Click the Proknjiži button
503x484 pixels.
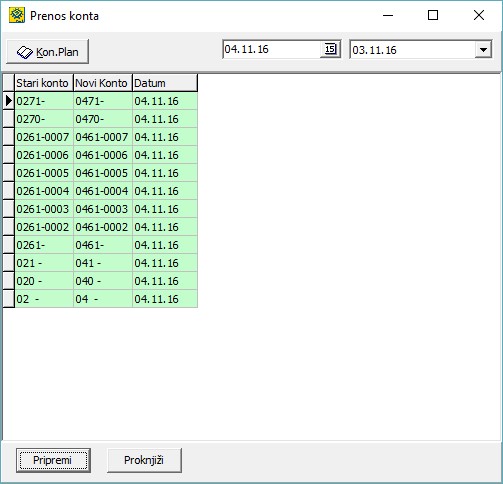pyautogui.click(x=144, y=460)
